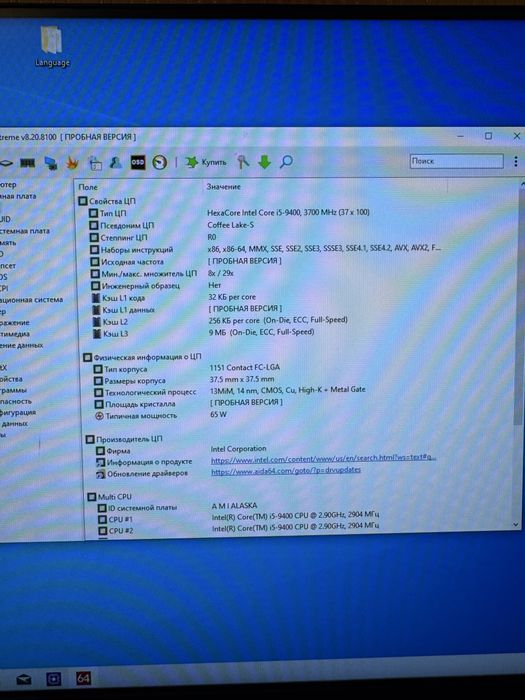The image size is (525, 700).
Task: Click the chip icon beside Кэш L3
Action: [96, 334]
